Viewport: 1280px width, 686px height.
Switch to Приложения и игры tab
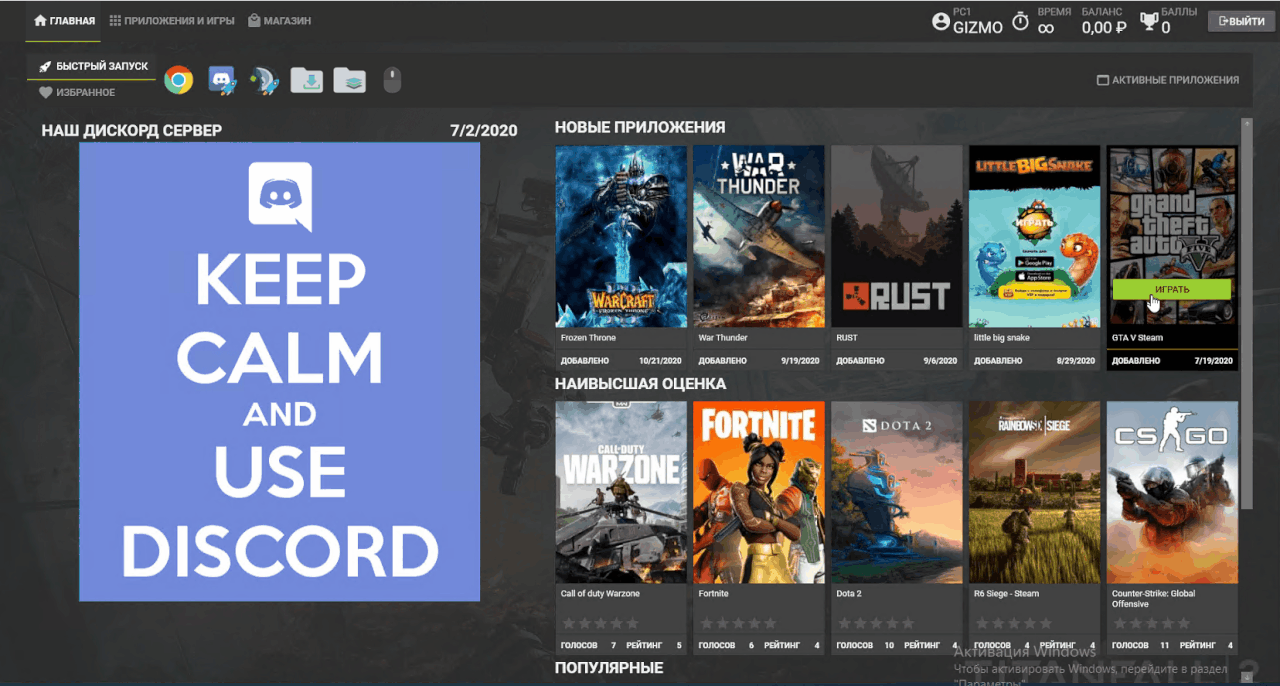click(171, 20)
